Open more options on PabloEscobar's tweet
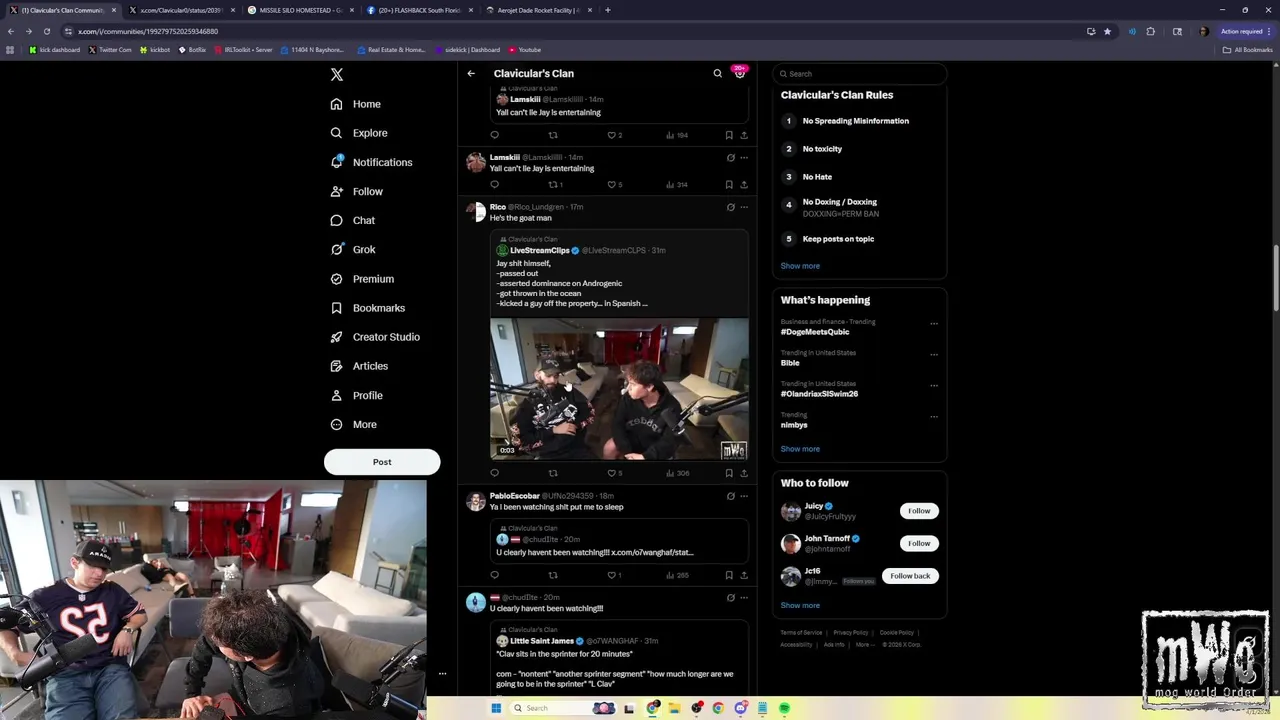This screenshot has height=720, width=1280. [x=743, y=496]
